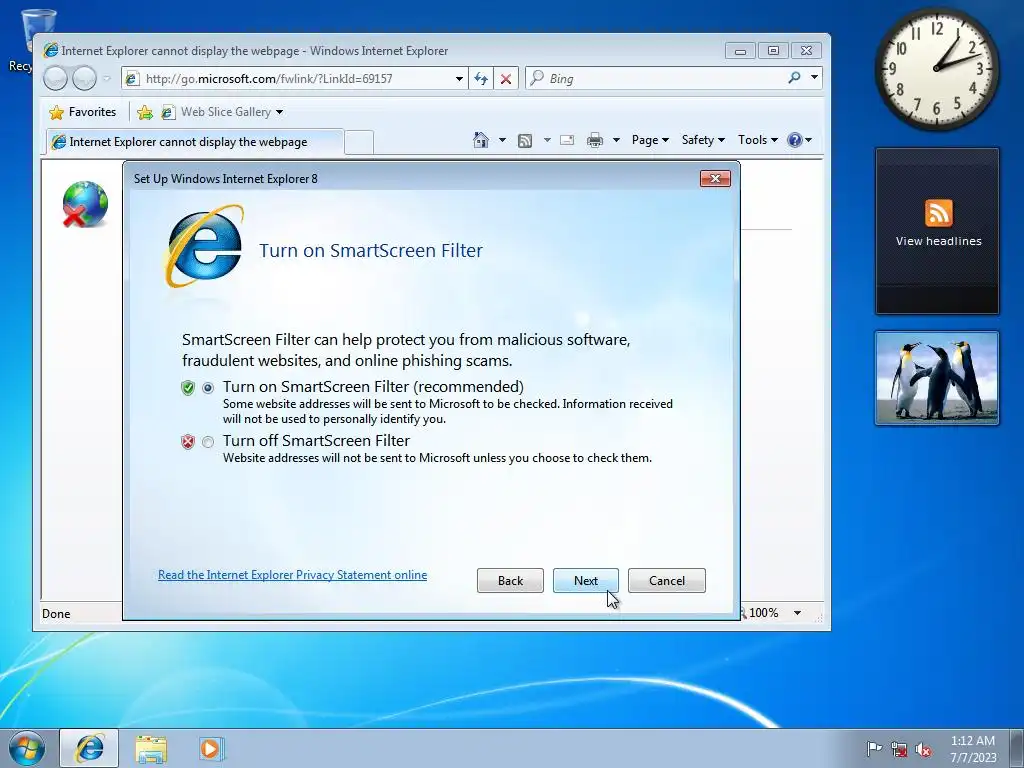Image resolution: width=1024 pixels, height=768 pixels.
Task: Click the search magnifier icon
Action: point(794,78)
